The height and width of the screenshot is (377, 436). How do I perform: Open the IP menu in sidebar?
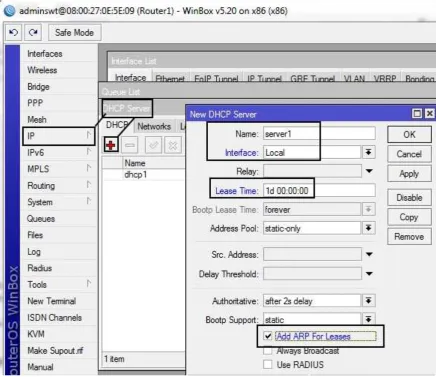(59, 136)
